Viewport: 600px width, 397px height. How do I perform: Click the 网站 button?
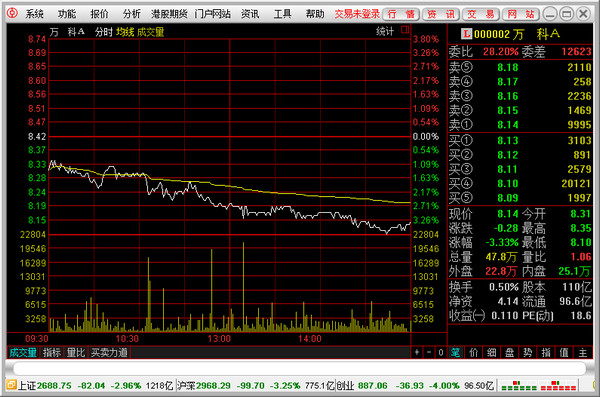[521, 15]
